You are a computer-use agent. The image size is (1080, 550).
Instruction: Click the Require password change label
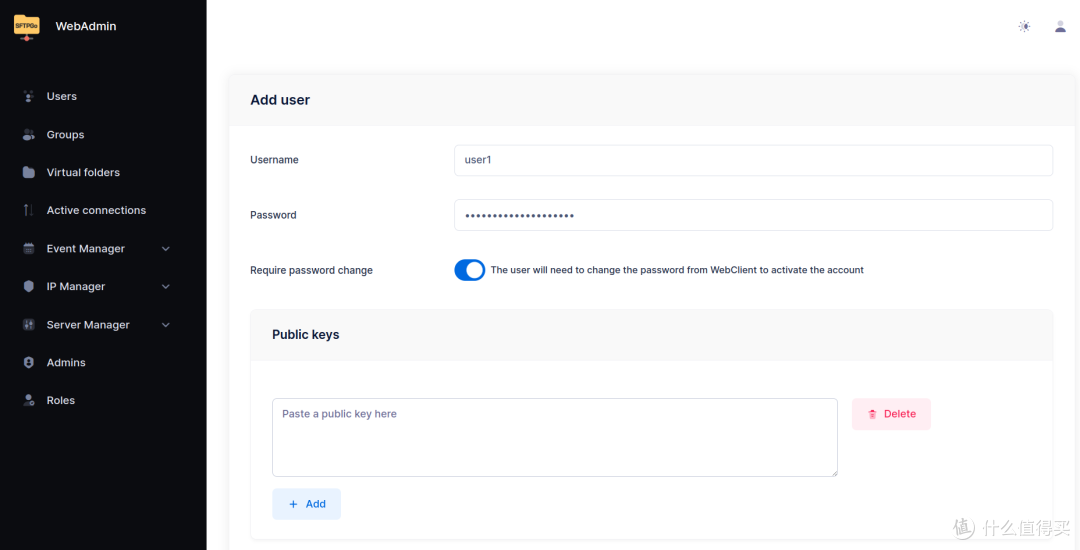tap(311, 271)
